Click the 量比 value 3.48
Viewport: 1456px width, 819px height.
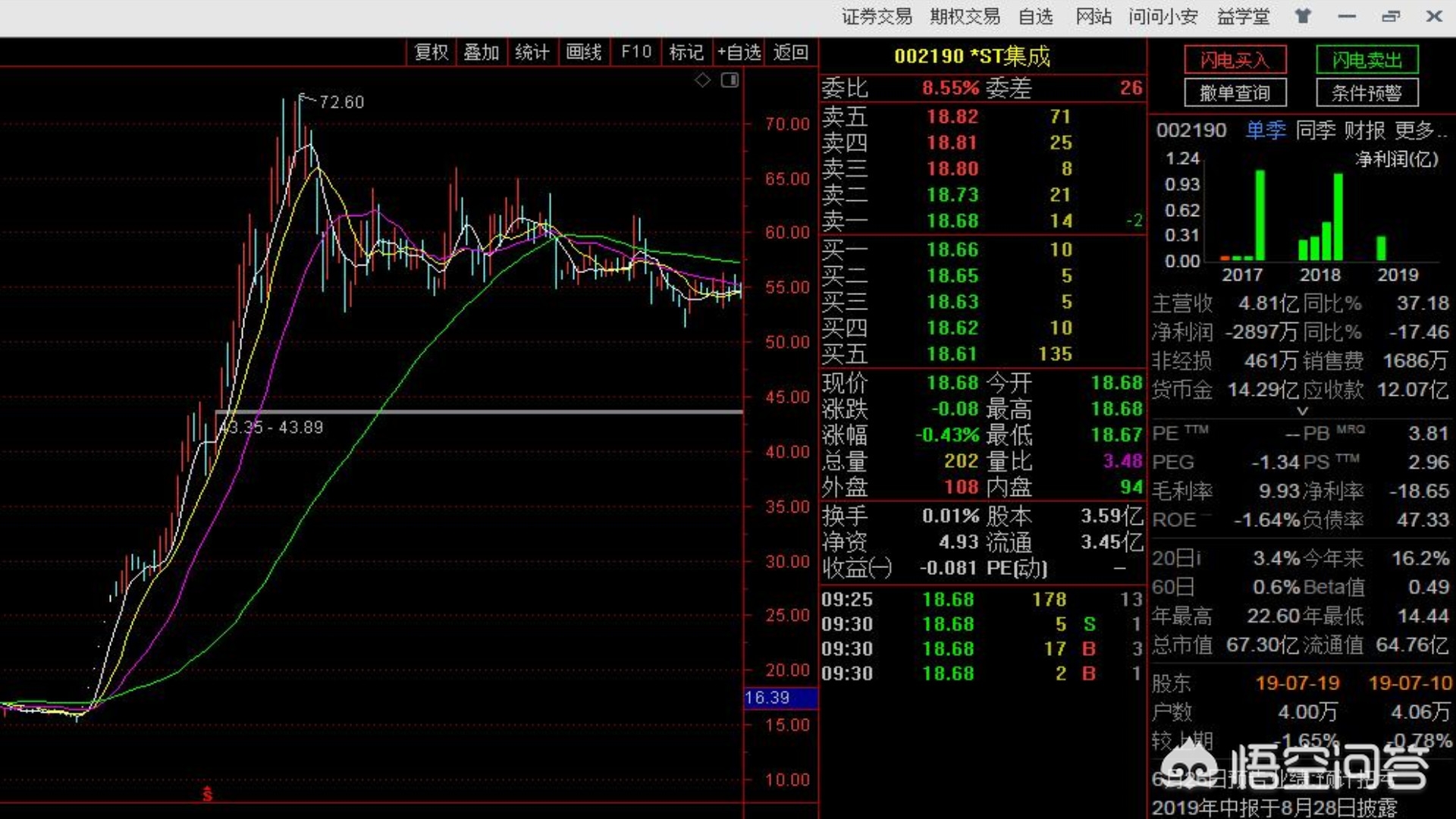(1122, 461)
